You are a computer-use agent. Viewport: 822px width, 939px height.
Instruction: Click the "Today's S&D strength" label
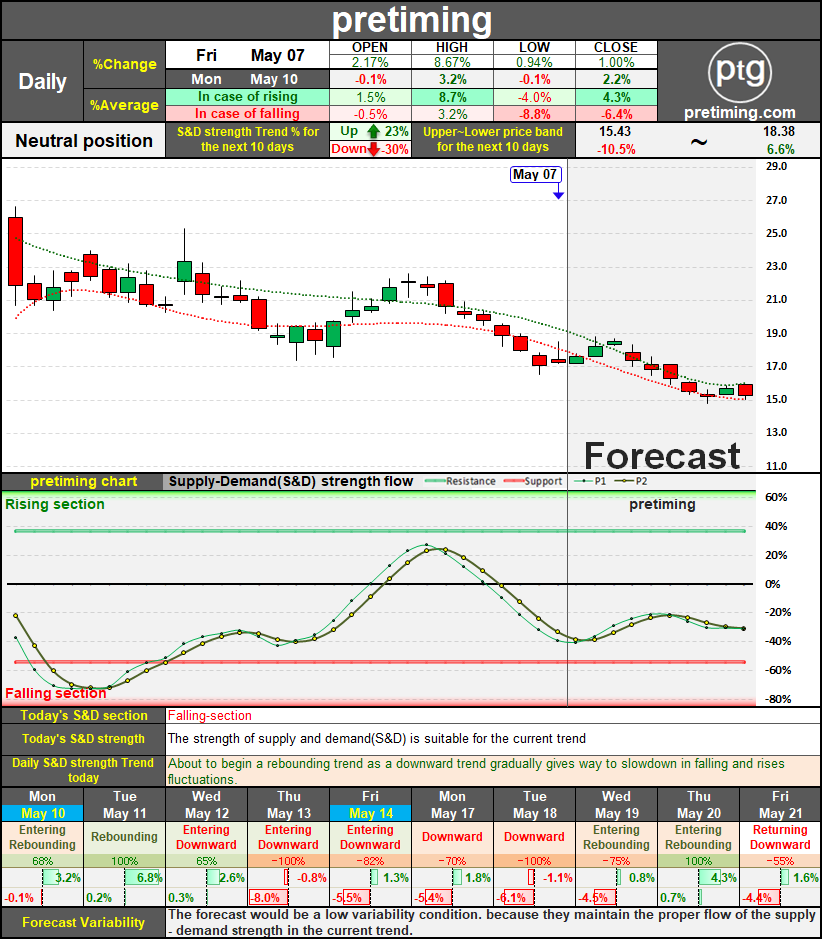coord(83,739)
